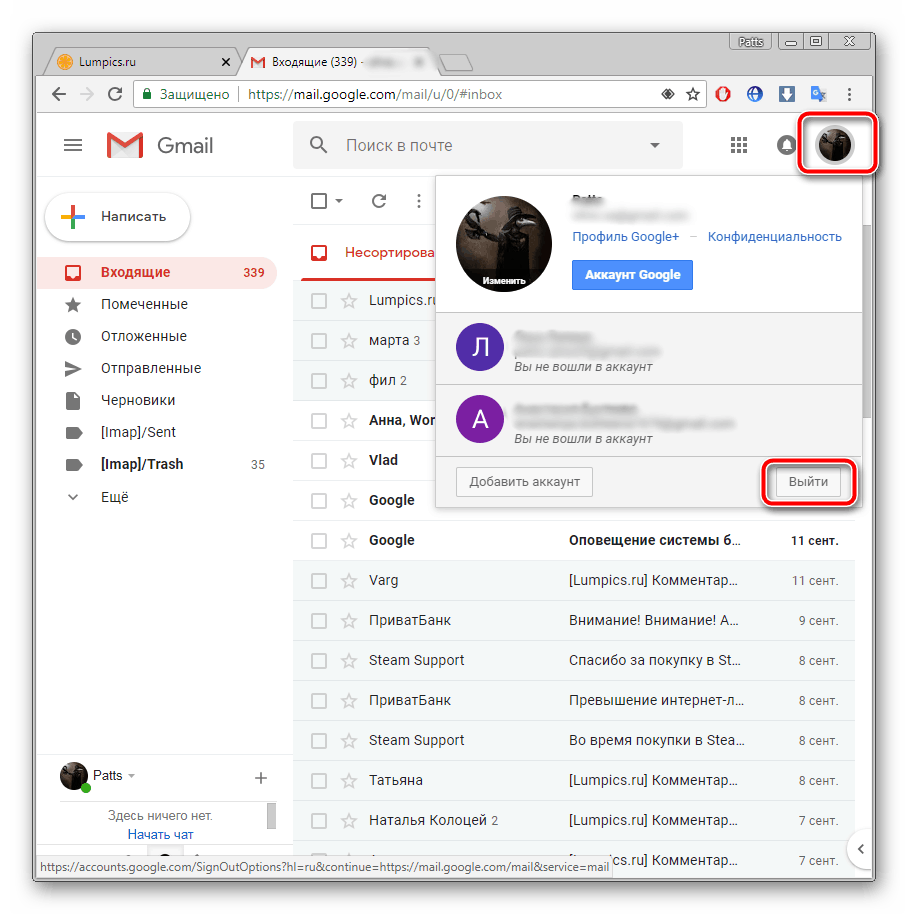The image size is (908, 914).
Task: Click Добавить аккаунт button
Action: 524,481
